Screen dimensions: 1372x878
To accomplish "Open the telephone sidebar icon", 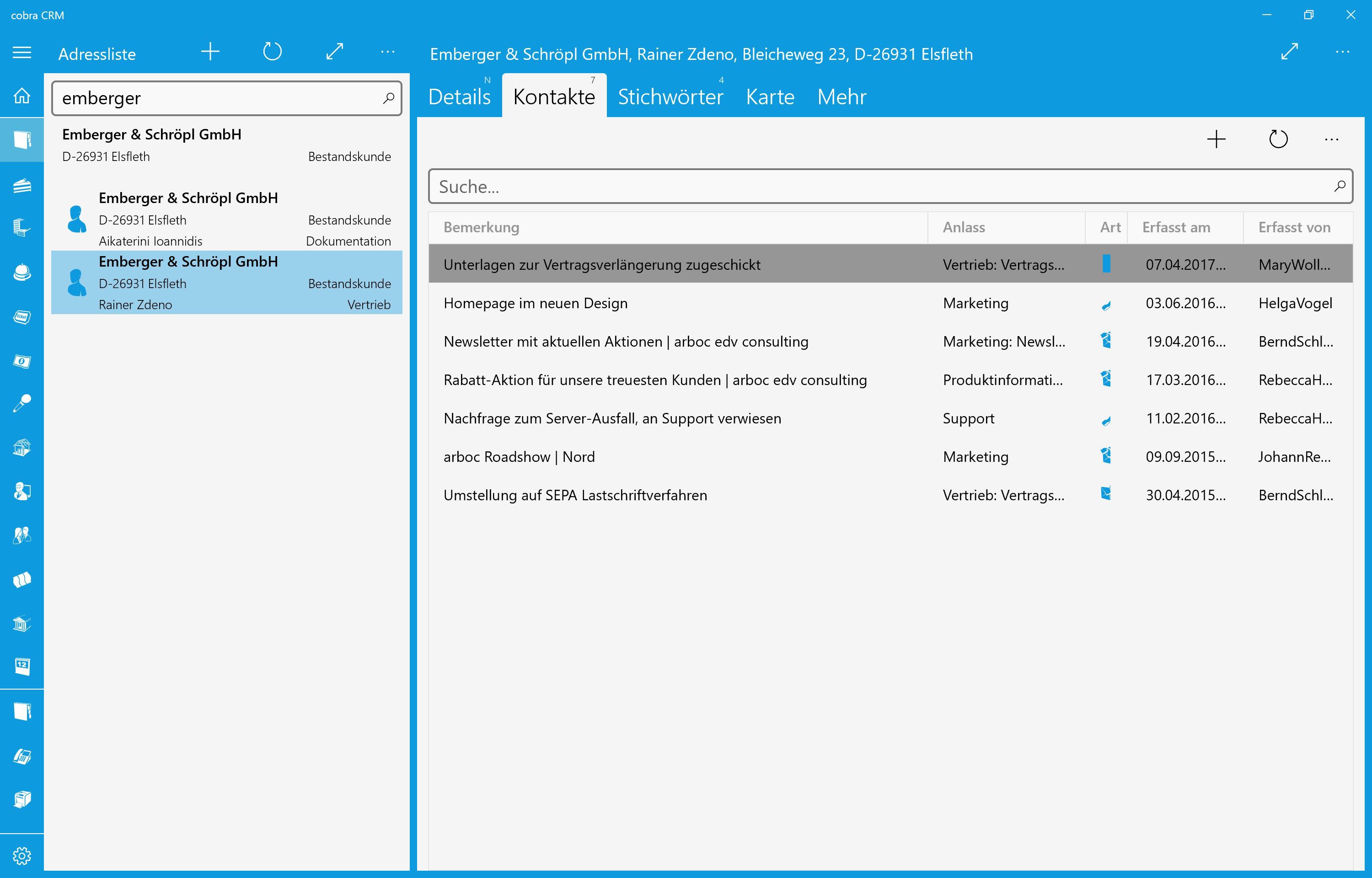I will click(21, 756).
